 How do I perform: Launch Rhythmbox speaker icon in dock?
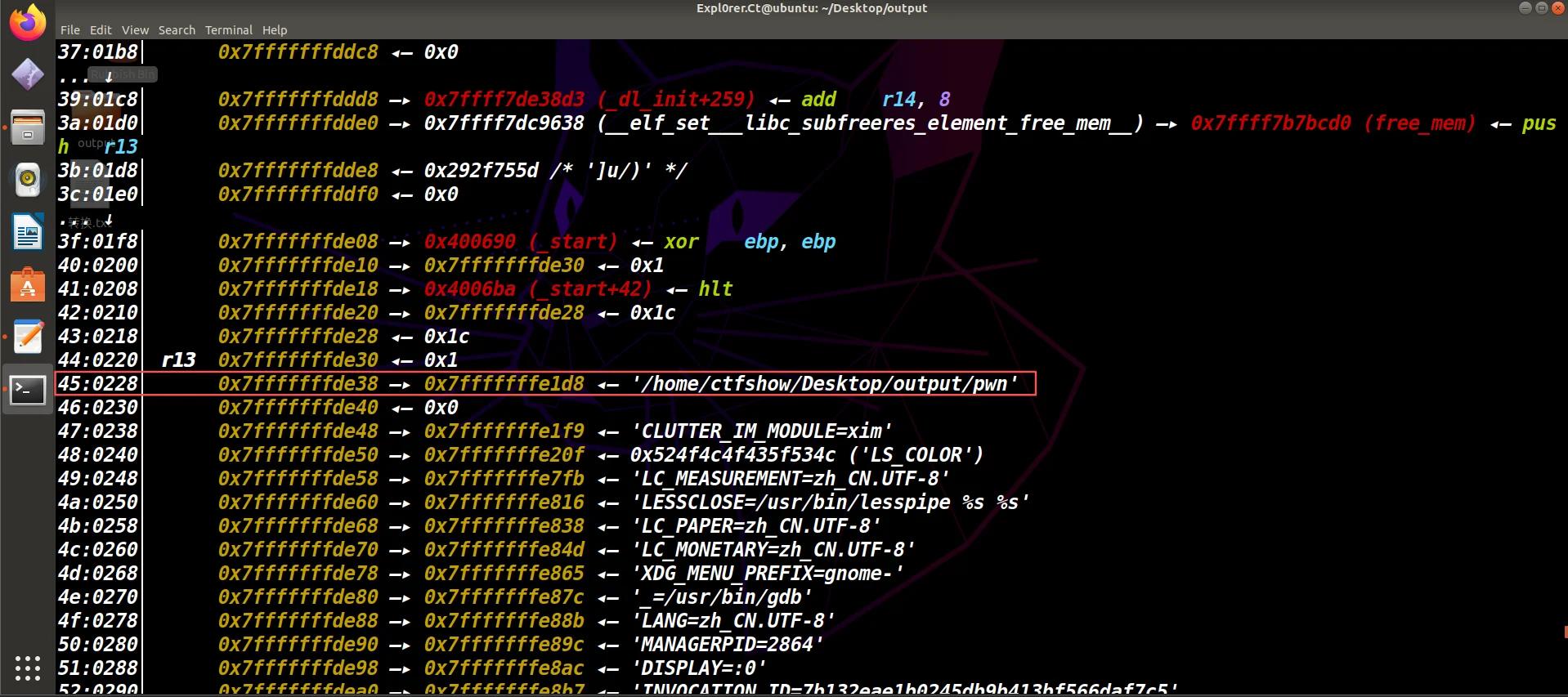pos(28,180)
